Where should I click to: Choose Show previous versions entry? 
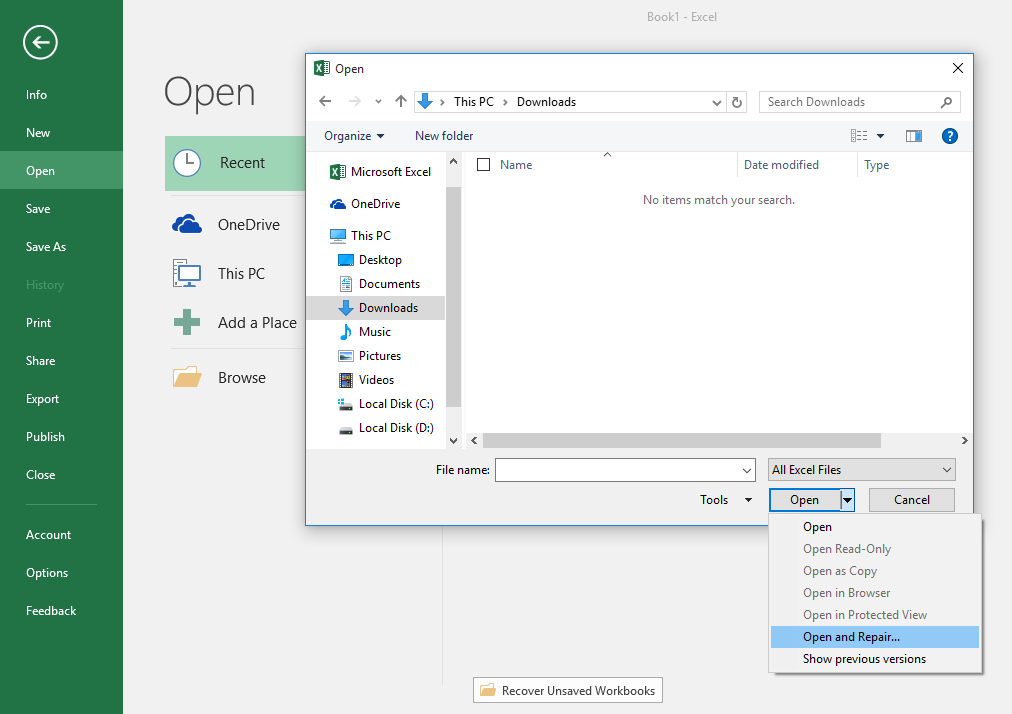tap(875, 658)
